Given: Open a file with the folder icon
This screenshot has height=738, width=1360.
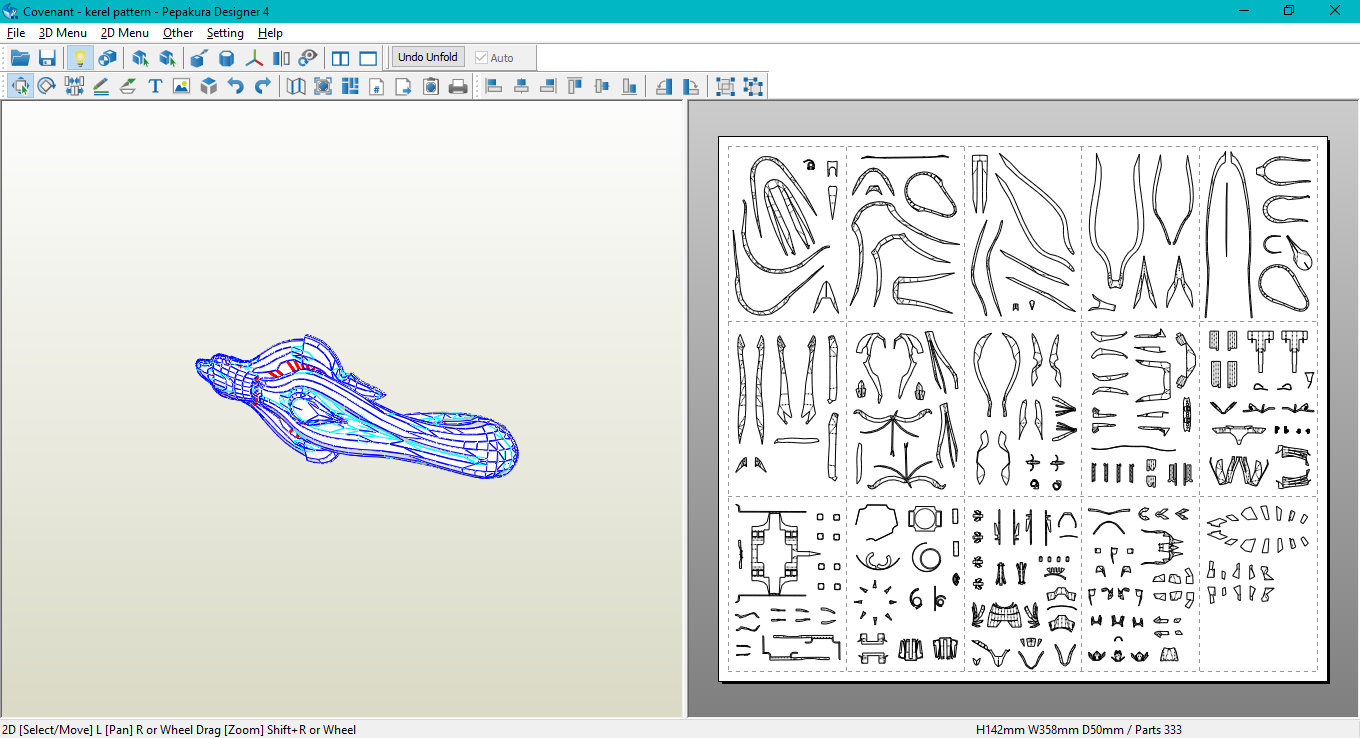Looking at the screenshot, I should click(20, 57).
